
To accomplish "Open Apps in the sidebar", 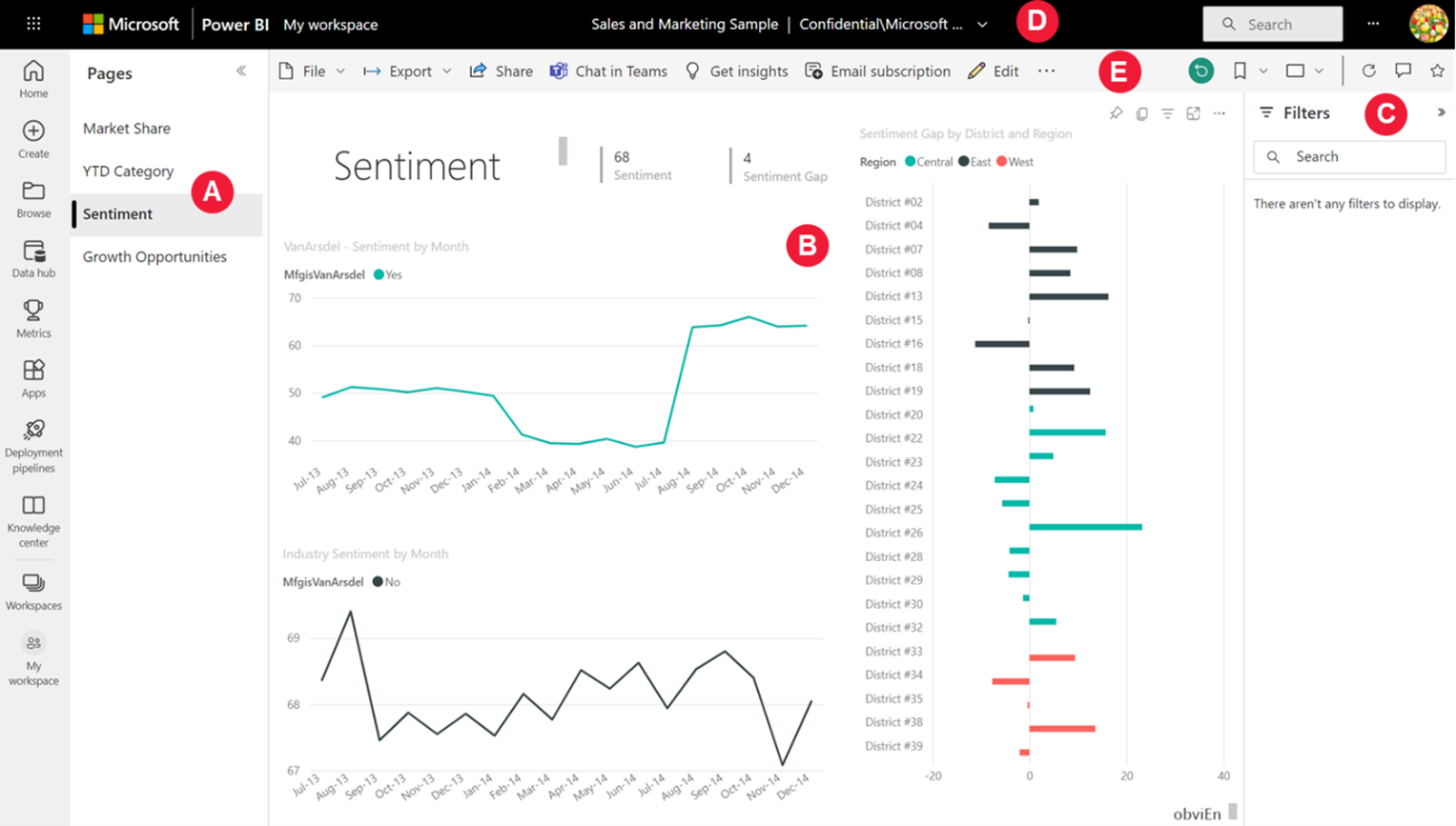I will pos(34,379).
